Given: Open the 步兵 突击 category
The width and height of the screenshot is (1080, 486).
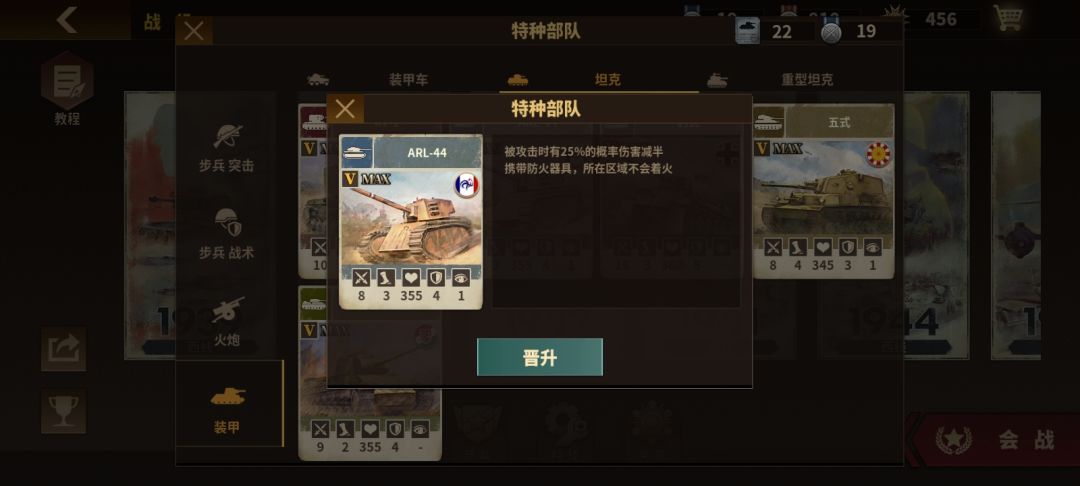Looking at the screenshot, I should click(227, 148).
